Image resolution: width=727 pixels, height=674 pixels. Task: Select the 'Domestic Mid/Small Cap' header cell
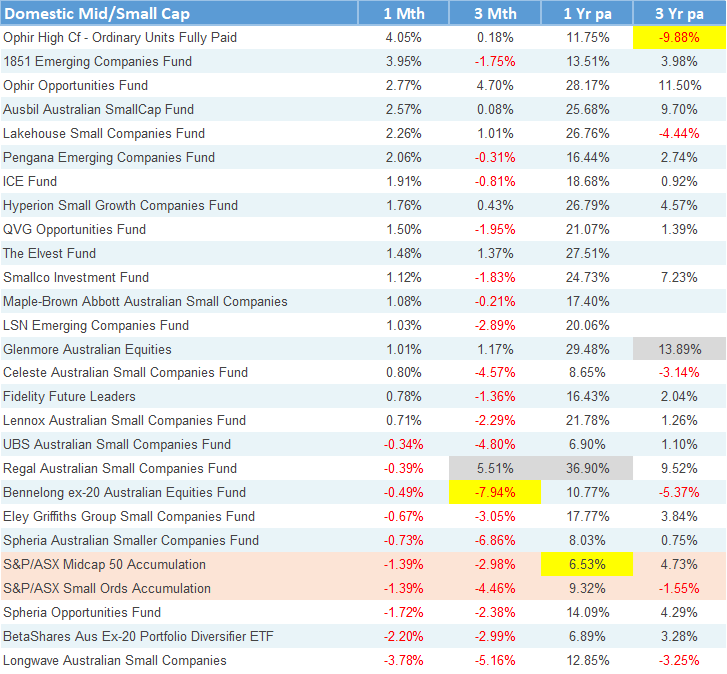point(179,13)
